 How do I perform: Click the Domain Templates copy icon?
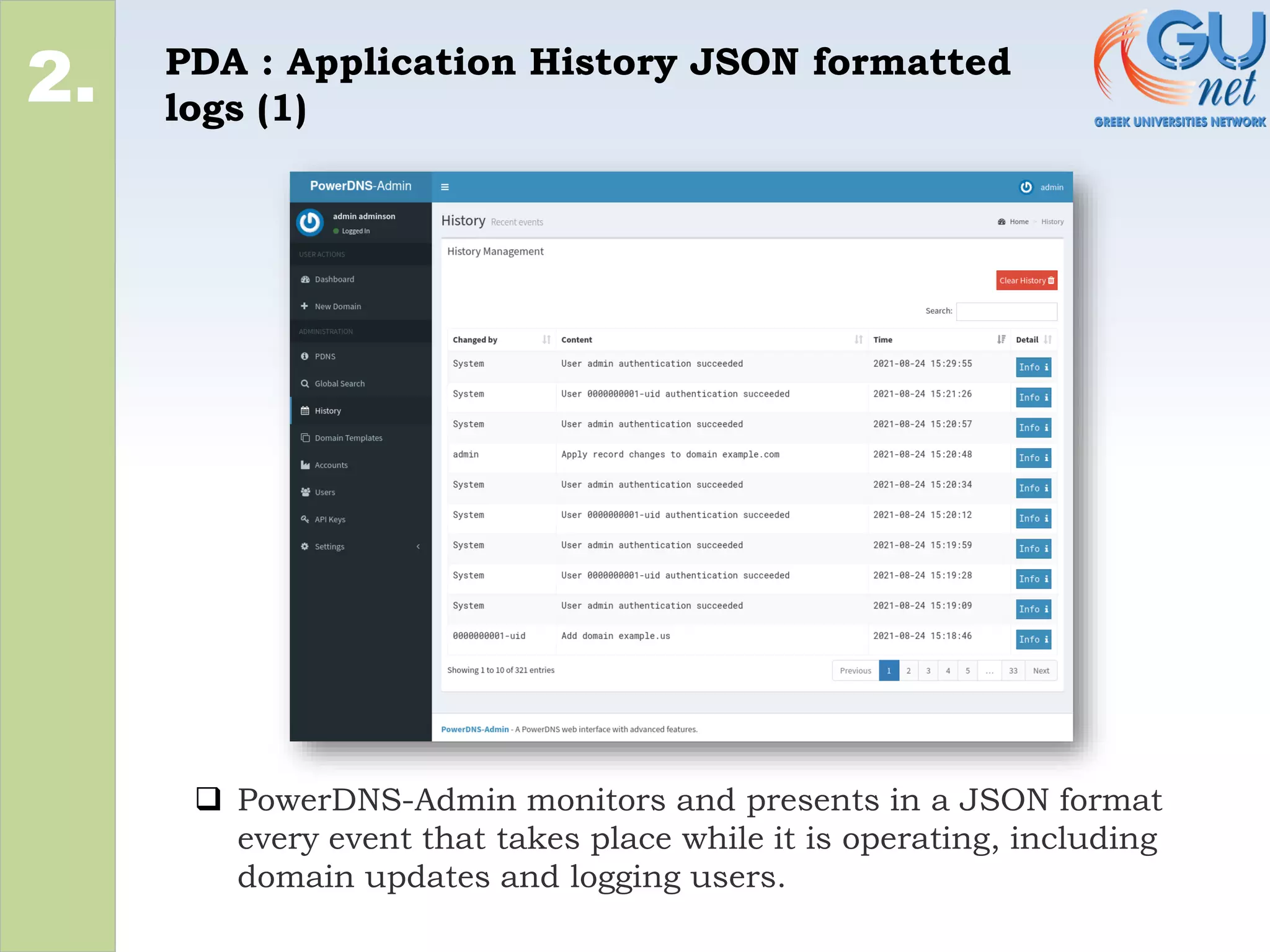[x=305, y=438]
